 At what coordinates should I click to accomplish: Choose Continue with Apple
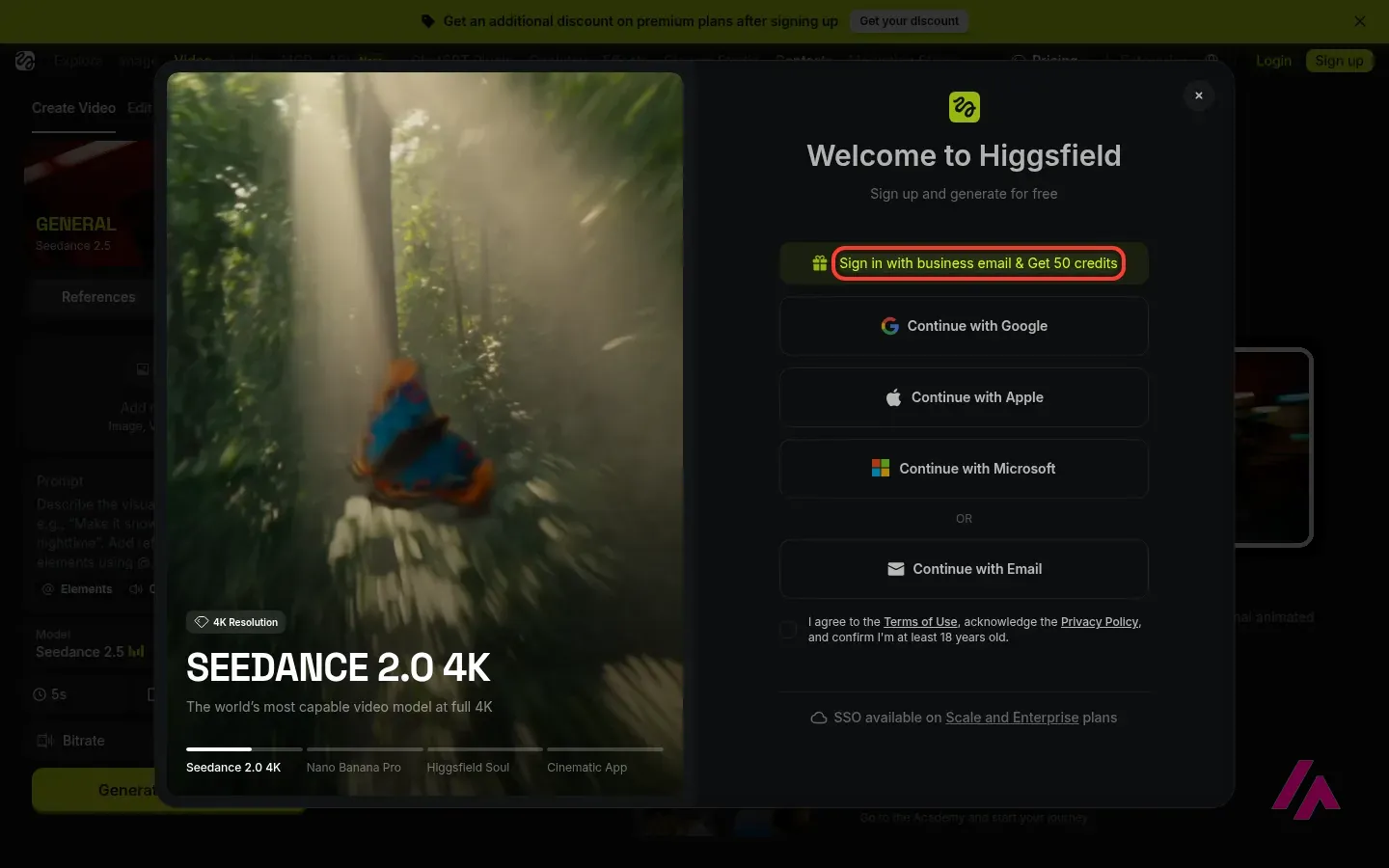coord(964,397)
